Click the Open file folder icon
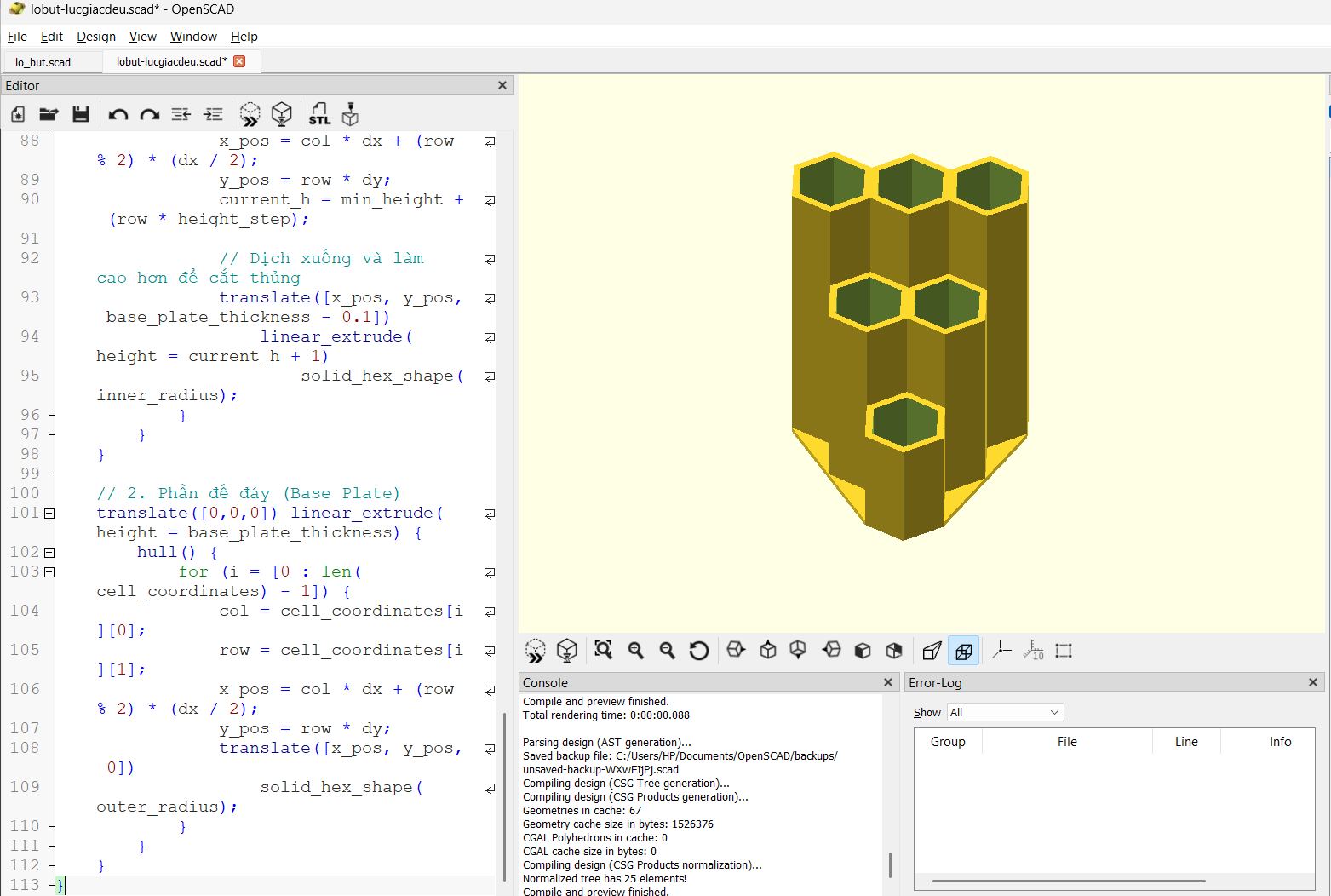Screen dimensions: 1331x896 49,114
